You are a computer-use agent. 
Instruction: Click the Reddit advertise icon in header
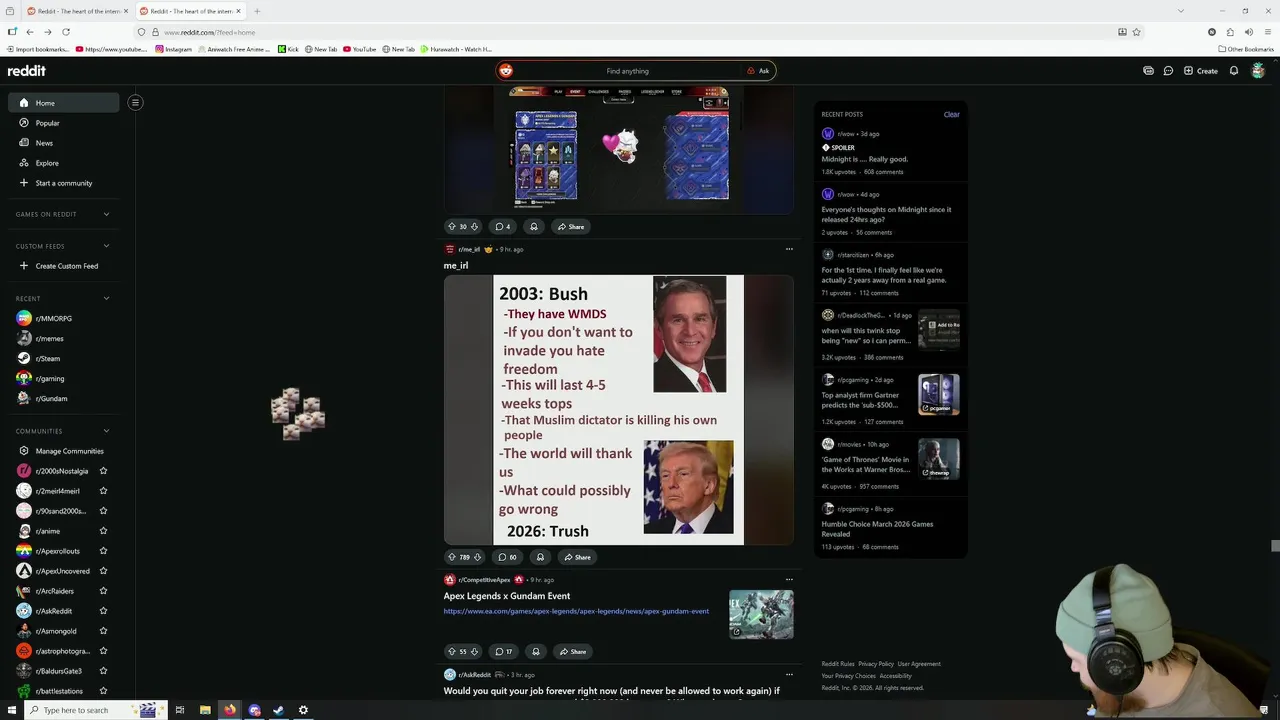click(x=1148, y=71)
